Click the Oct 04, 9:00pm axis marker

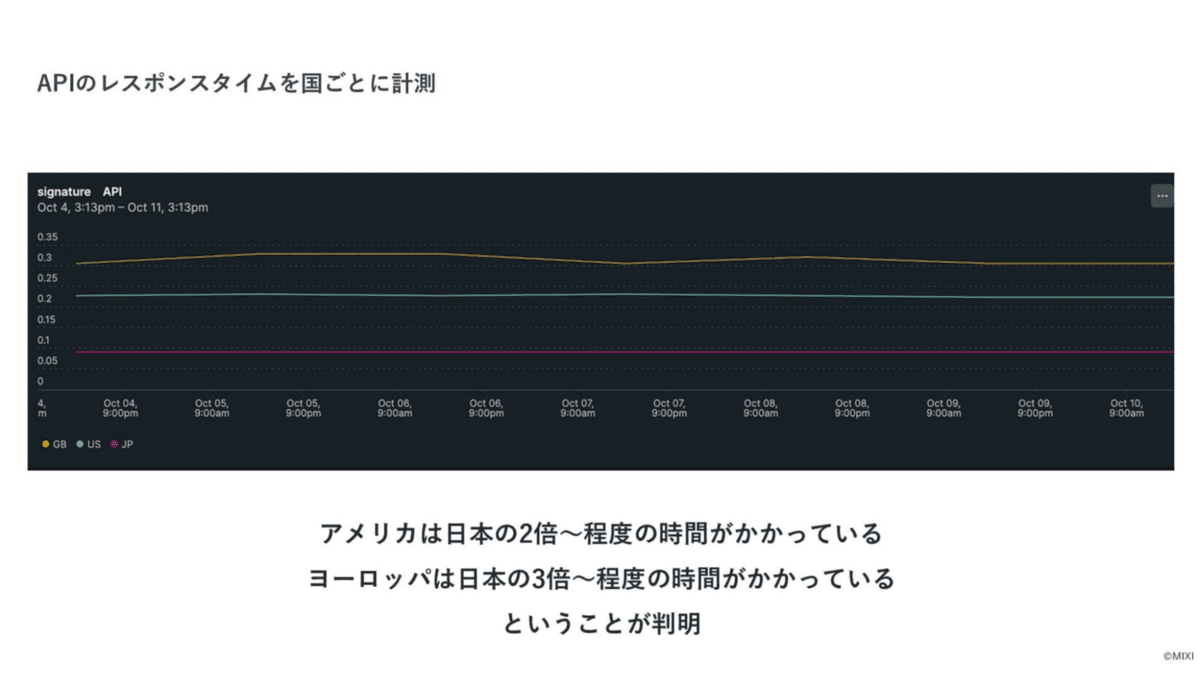[120, 408]
